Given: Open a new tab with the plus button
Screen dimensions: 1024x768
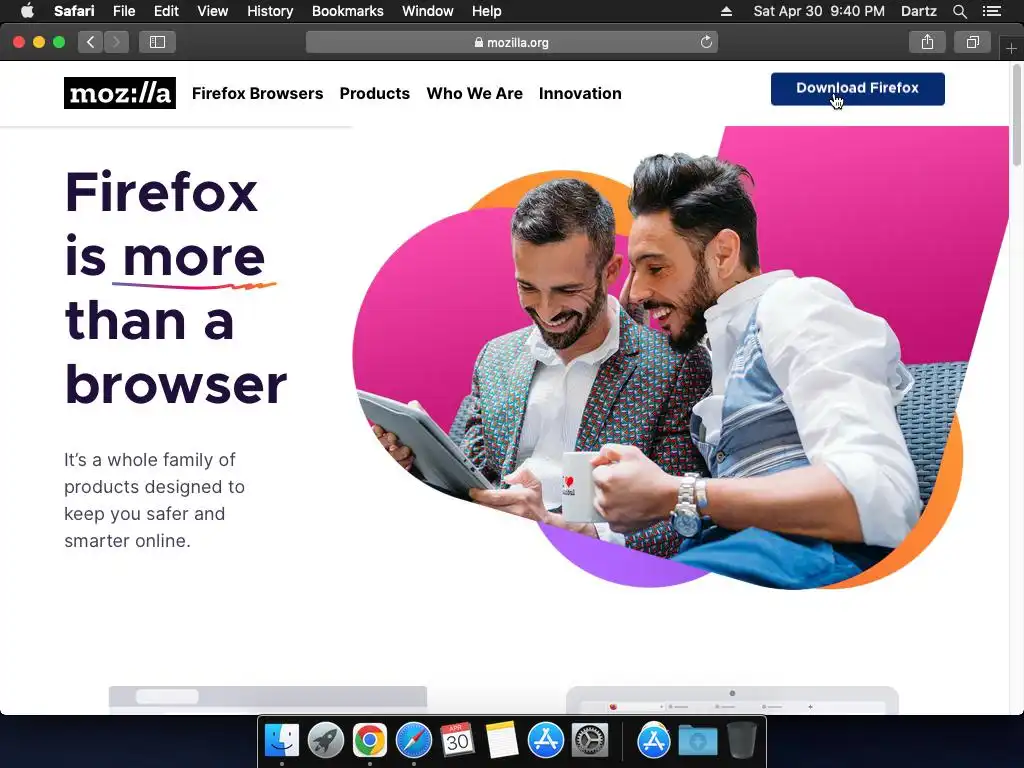Looking at the screenshot, I should coord(1012,49).
